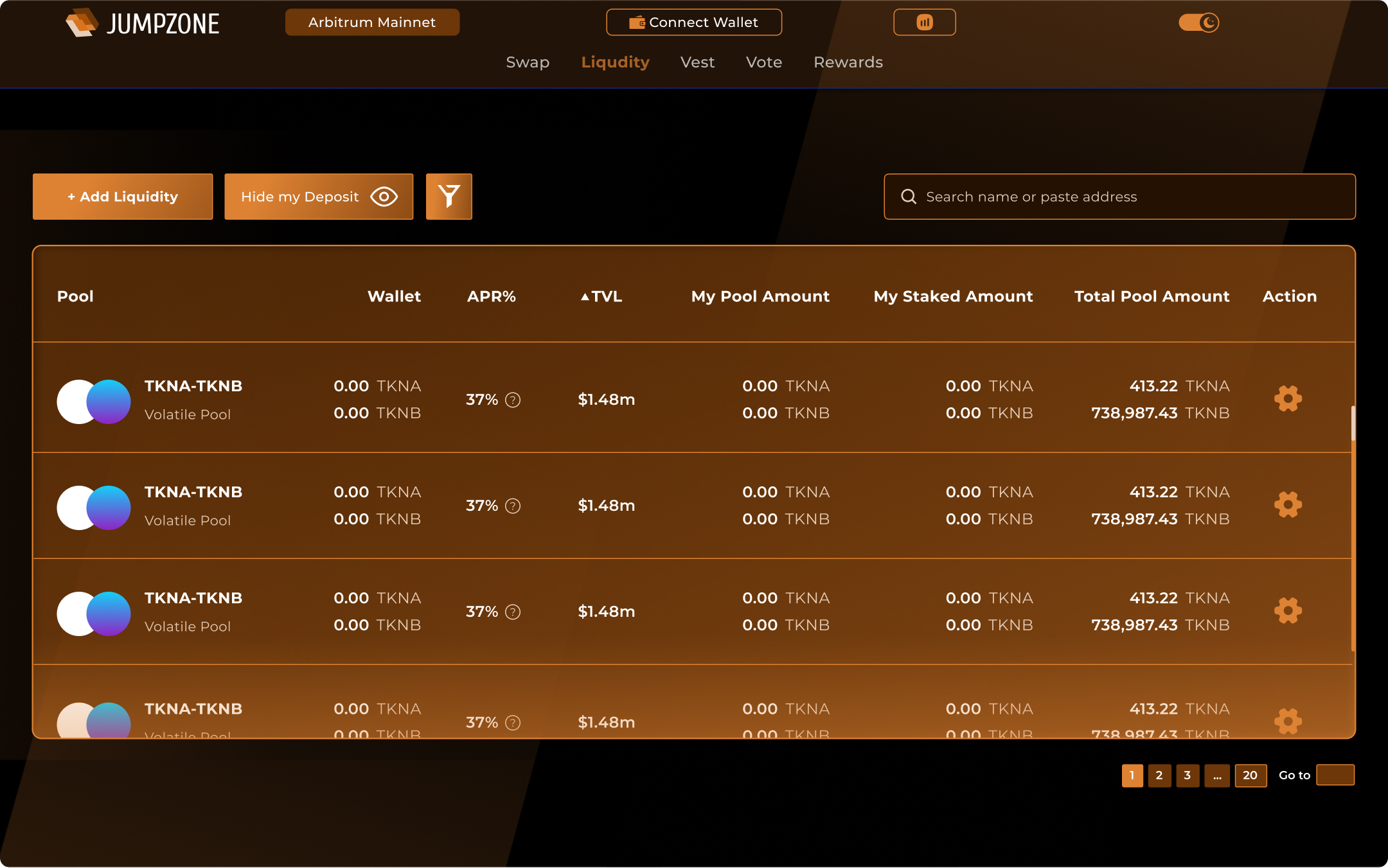Viewport: 1388px width, 868px height.
Task: Open gear settings for first TKNA-TKNB pool
Action: tap(1288, 398)
